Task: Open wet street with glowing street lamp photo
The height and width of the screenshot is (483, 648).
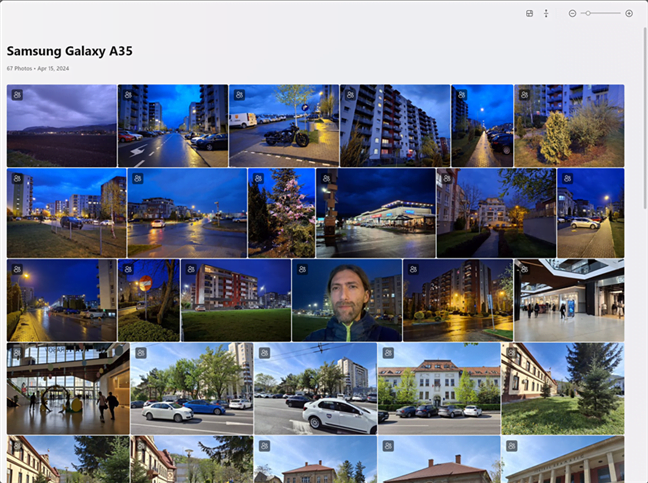Action: [x=62, y=300]
